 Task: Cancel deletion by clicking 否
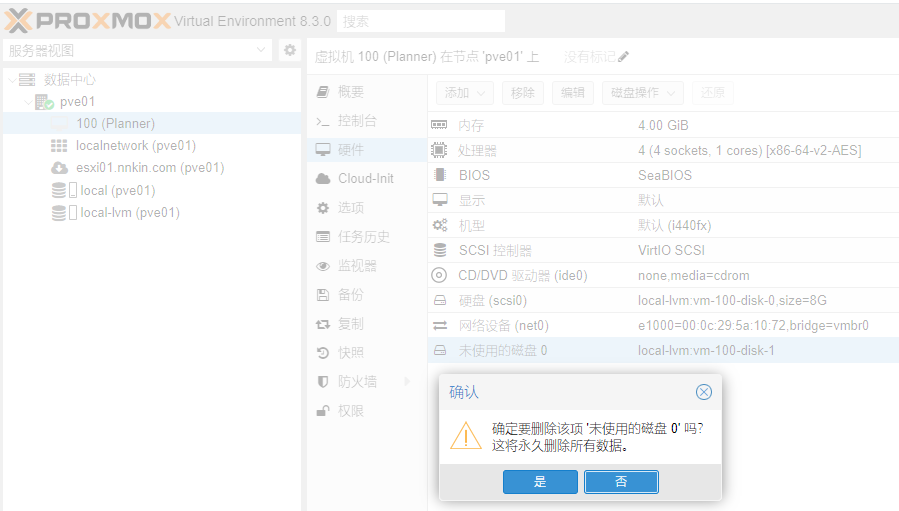tap(621, 482)
